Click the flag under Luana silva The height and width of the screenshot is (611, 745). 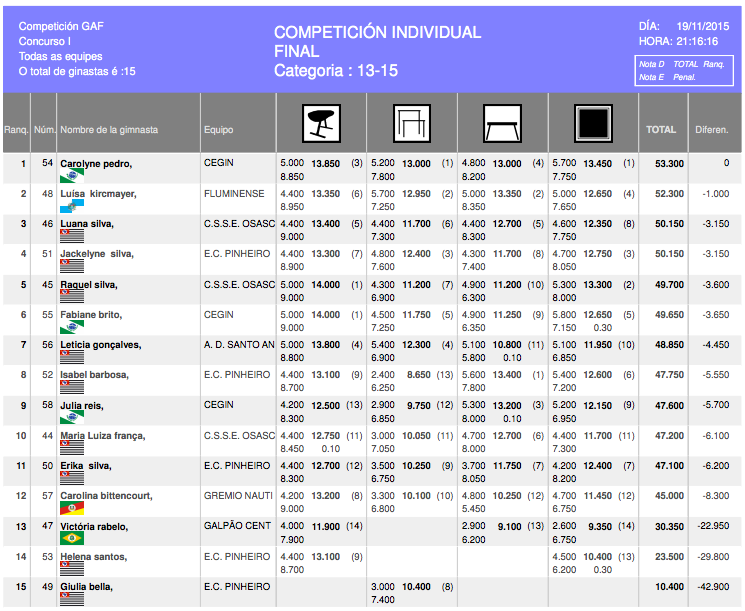point(72,236)
